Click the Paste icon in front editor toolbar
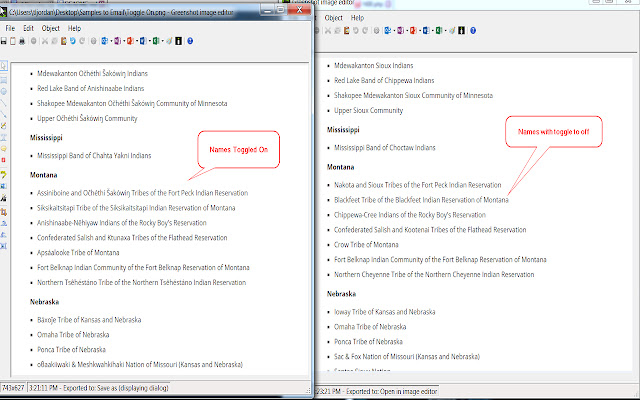Viewport: 640px width, 400px height. point(64,41)
